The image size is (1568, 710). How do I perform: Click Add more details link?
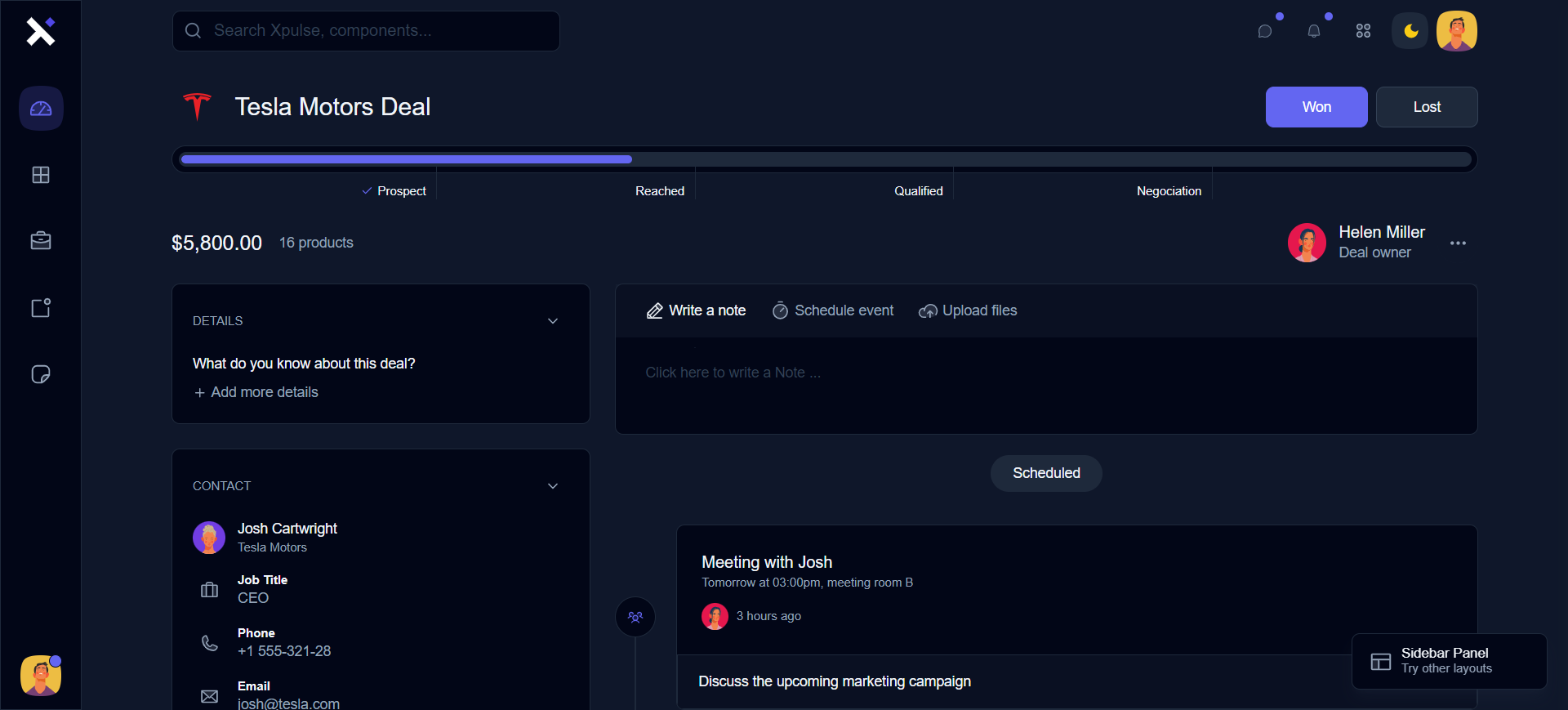(x=256, y=392)
